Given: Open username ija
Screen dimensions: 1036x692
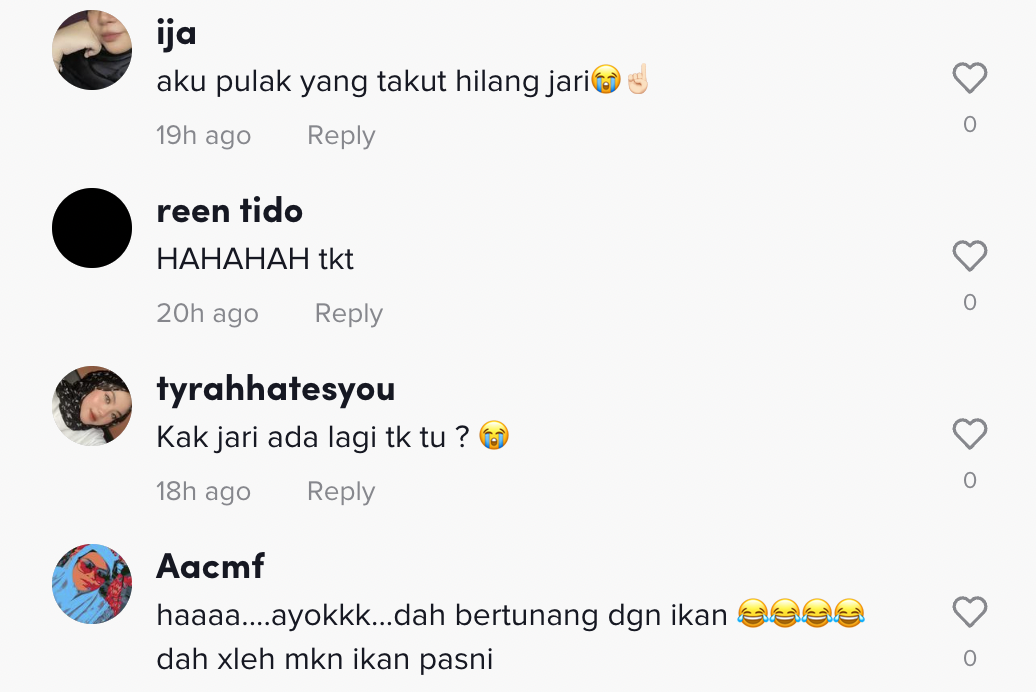Looking at the screenshot, I should tap(176, 33).
